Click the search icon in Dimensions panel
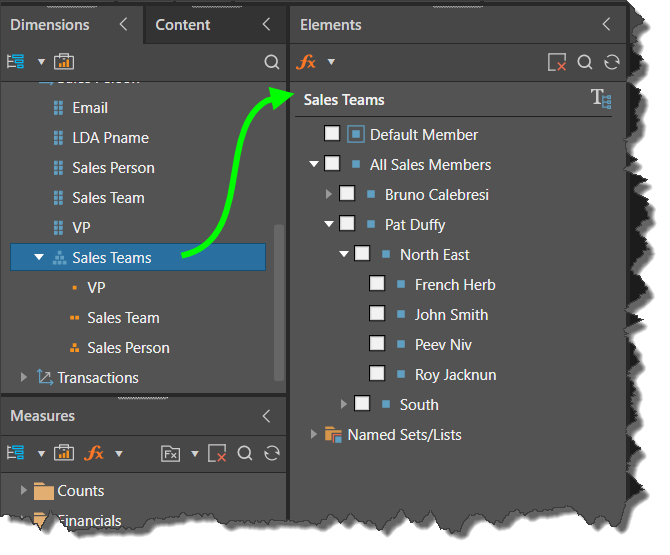This screenshot has width=670, height=555. tap(271, 62)
